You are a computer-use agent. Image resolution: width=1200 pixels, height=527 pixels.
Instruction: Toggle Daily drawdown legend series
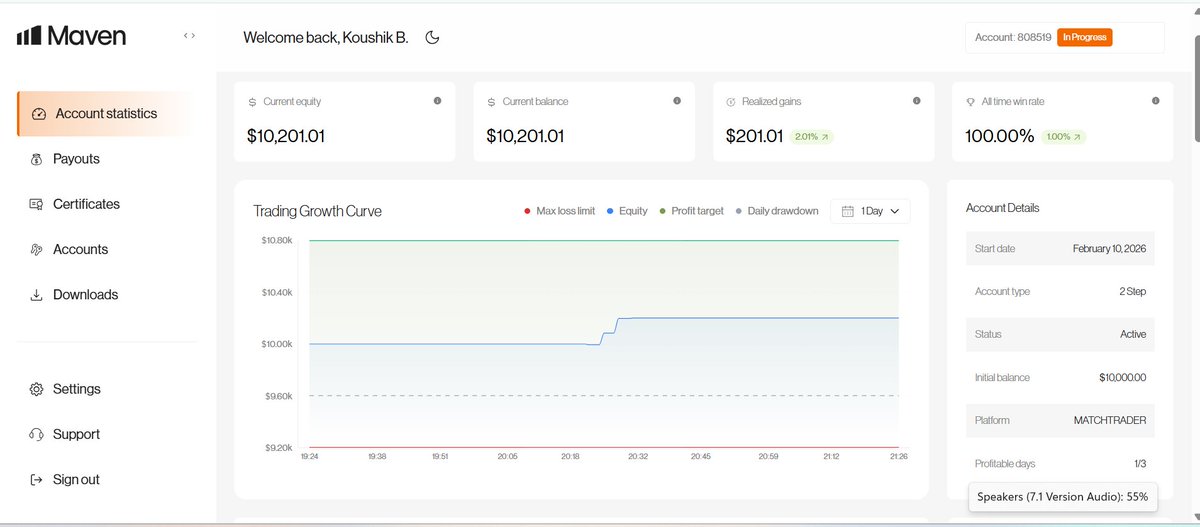[777, 211]
